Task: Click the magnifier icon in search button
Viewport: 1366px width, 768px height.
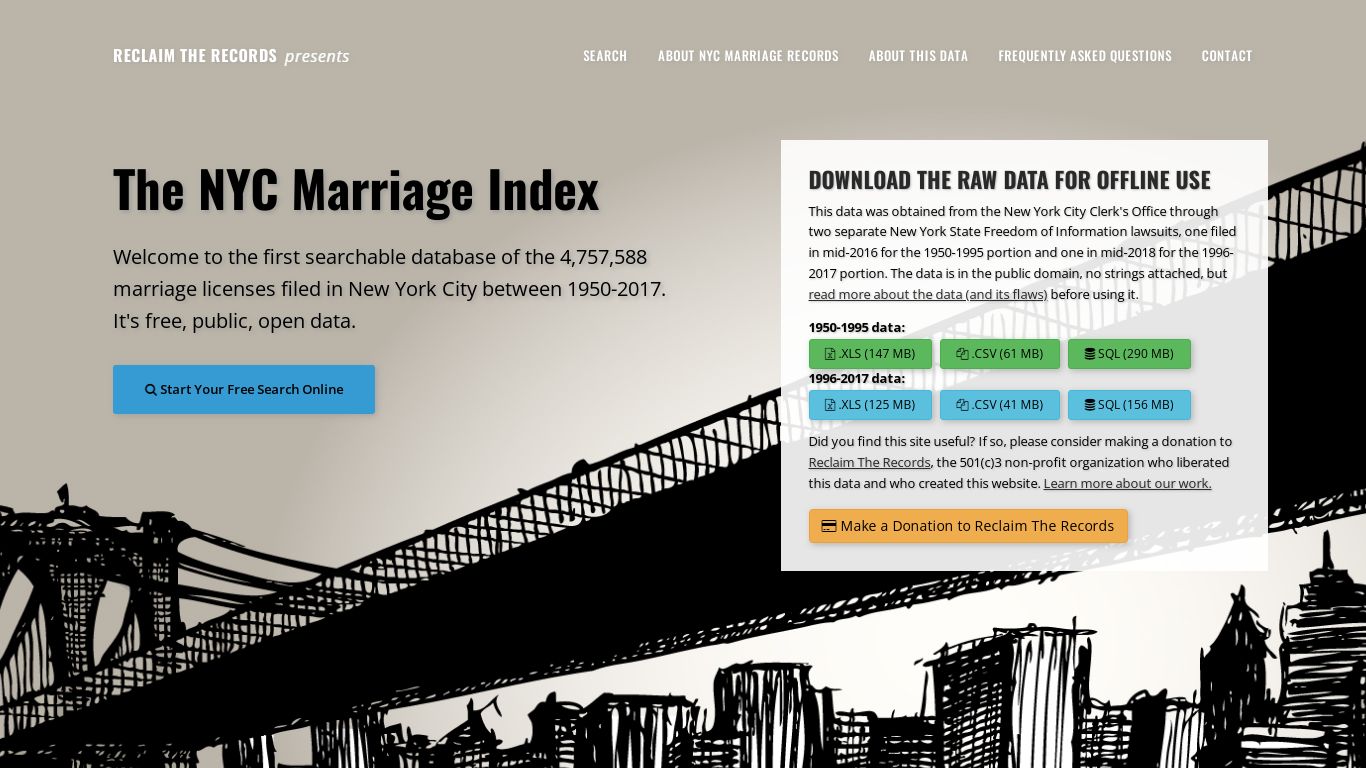Action: [x=151, y=390]
